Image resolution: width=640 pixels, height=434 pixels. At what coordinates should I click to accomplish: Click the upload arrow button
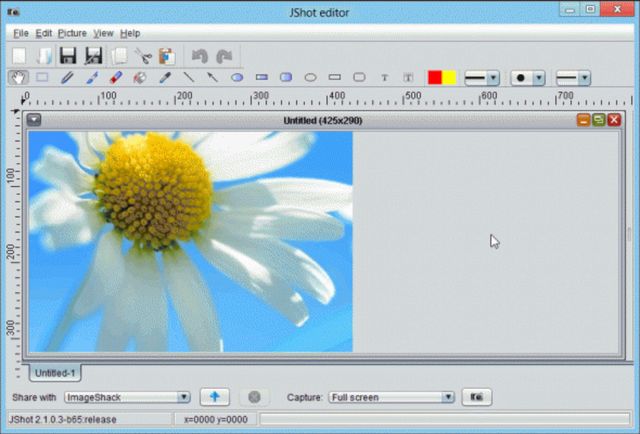pos(215,397)
